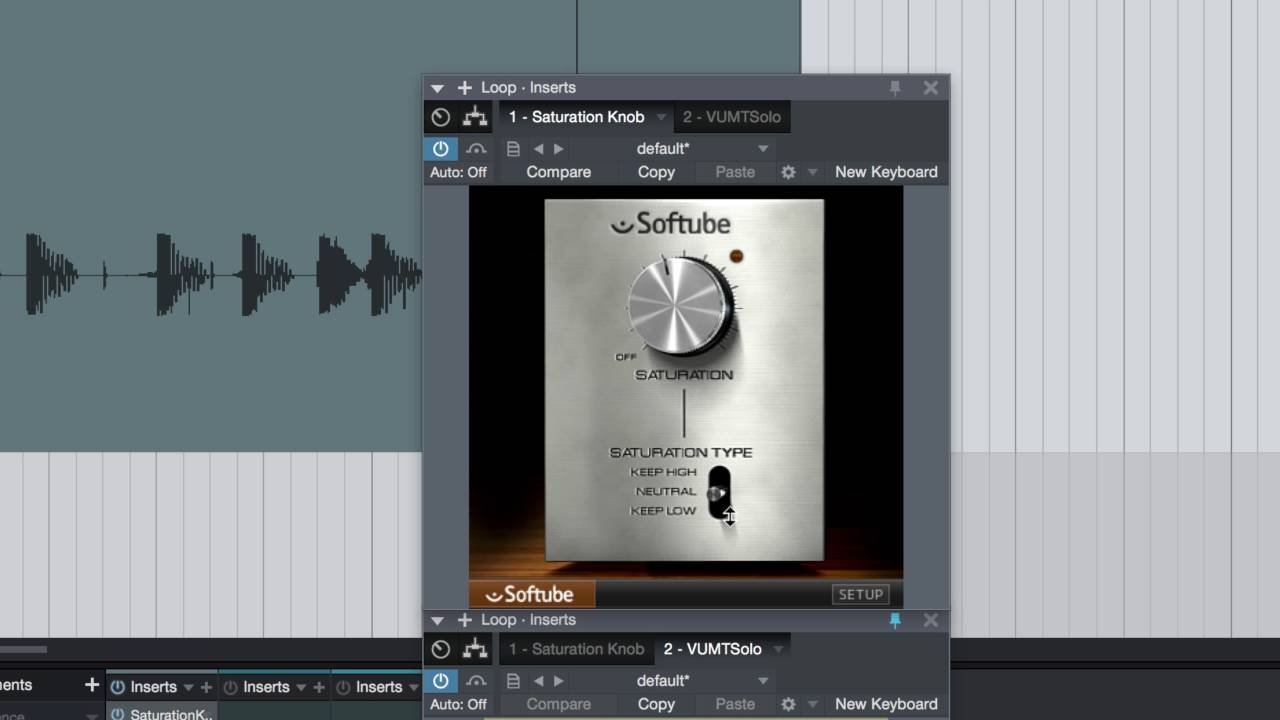Open dropdown arrow beside '1 - Saturation Knob' tab

(661, 118)
